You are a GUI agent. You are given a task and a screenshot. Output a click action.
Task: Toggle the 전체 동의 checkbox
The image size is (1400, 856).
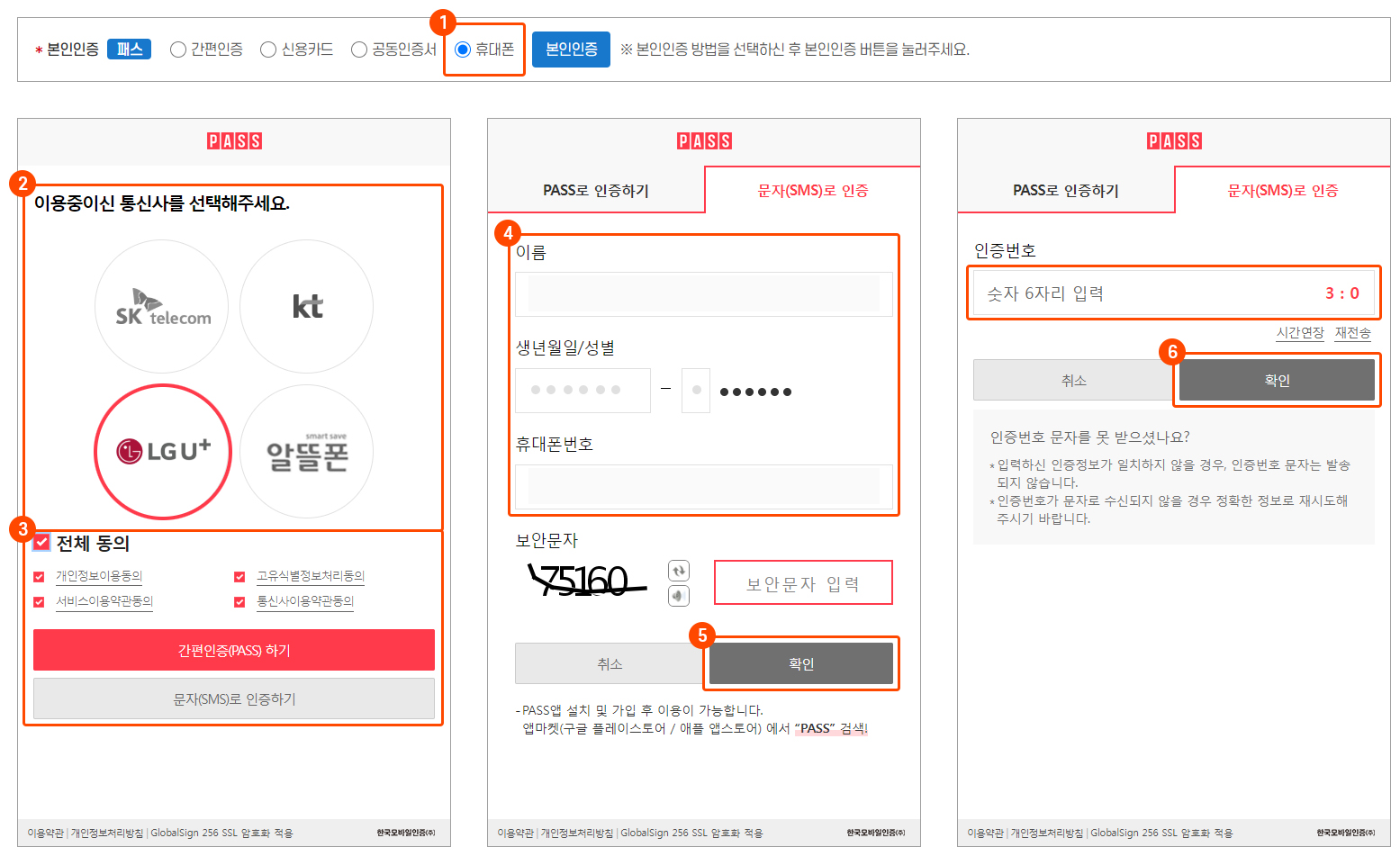click(41, 543)
